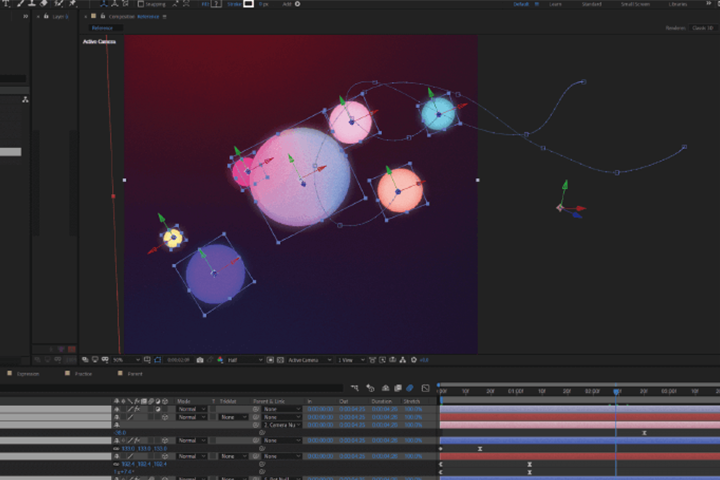The width and height of the screenshot is (720, 480).
Task: Open the Composition Mini-Flowchart in timeline
Action: pyautogui.click(x=354, y=388)
